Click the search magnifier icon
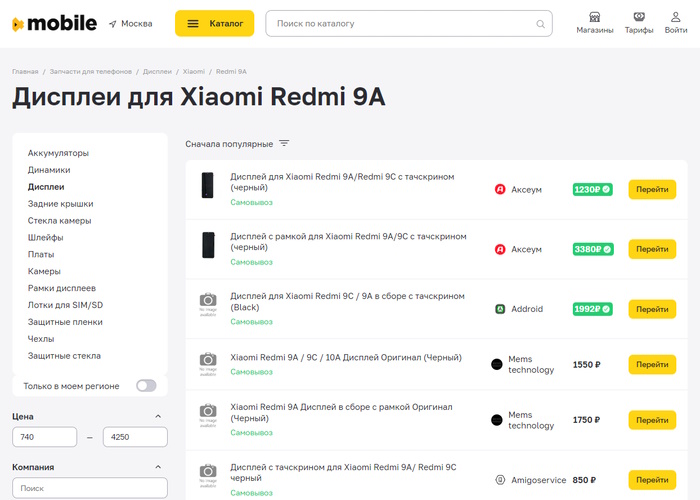 point(540,24)
